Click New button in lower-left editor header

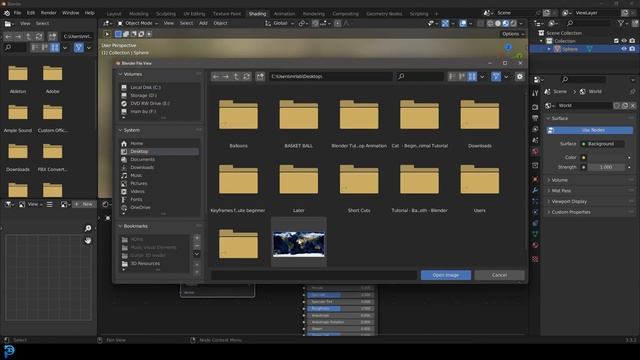coord(84,204)
